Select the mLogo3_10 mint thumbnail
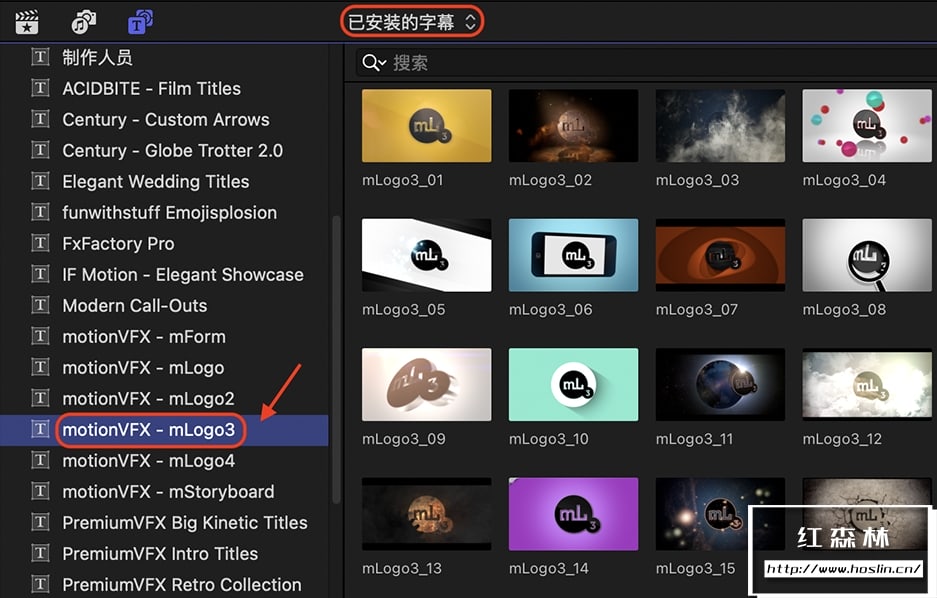 pos(574,385)
